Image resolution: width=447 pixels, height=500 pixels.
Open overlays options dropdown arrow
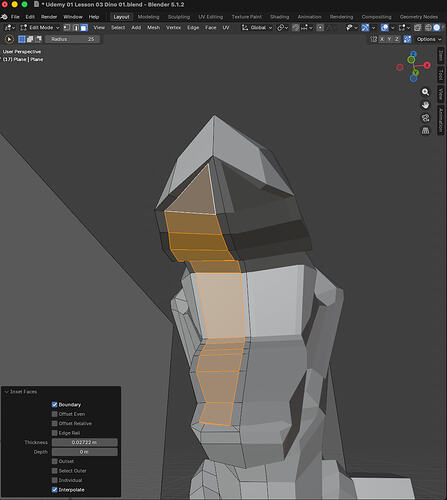pyautogui.click(x=393, y=28)
